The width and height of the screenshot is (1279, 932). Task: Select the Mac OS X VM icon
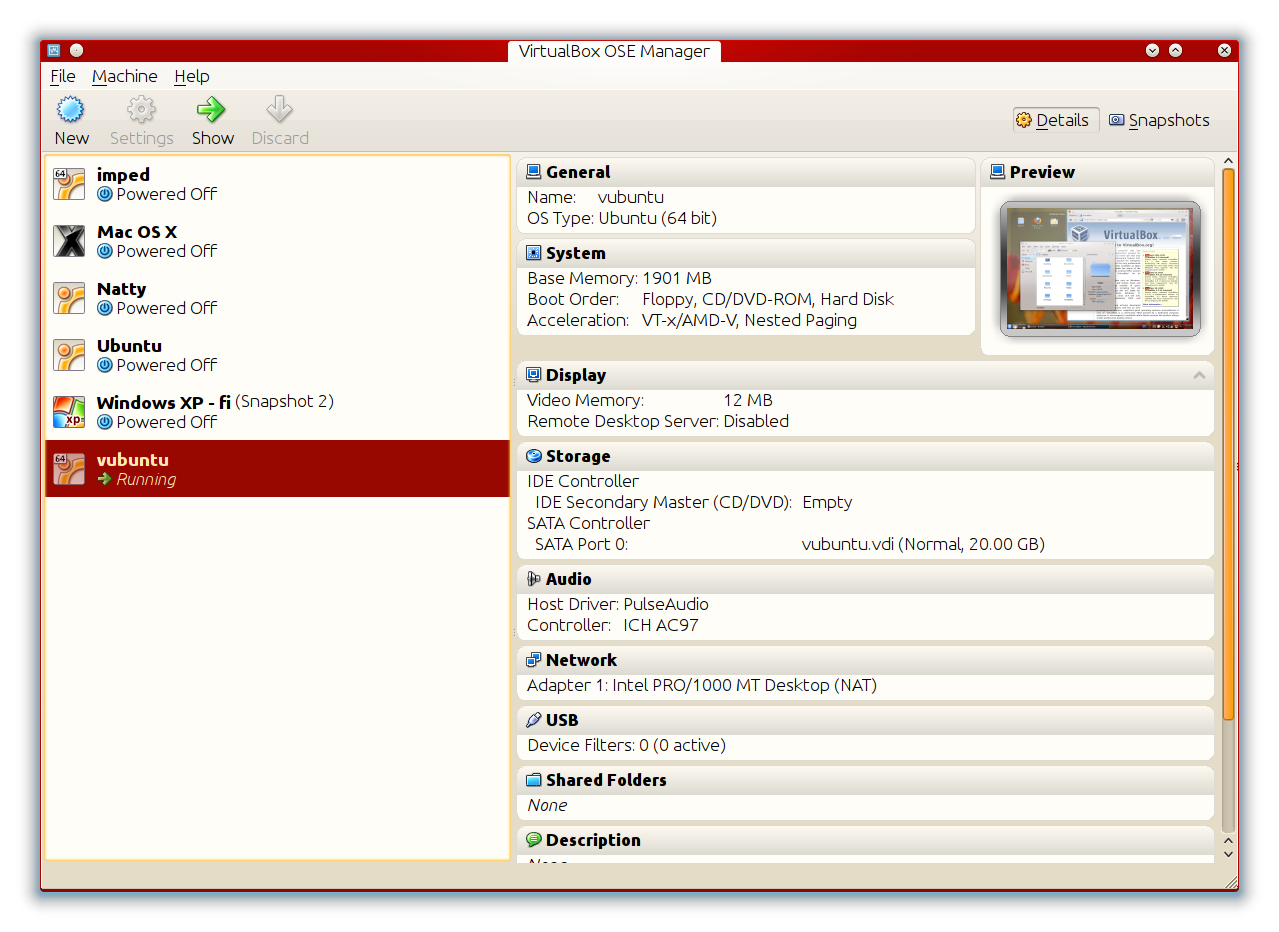click(69, 241)
